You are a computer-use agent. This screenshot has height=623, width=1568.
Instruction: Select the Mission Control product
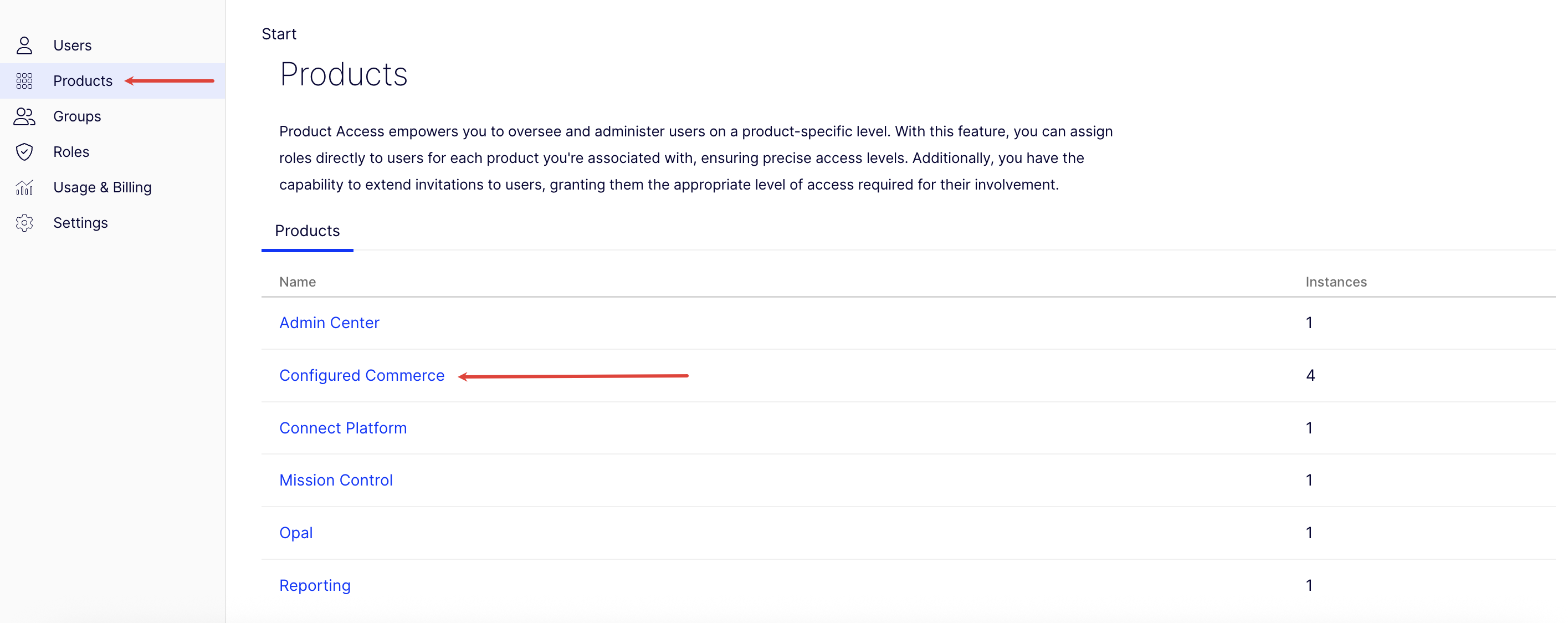[x=336, y=480]
